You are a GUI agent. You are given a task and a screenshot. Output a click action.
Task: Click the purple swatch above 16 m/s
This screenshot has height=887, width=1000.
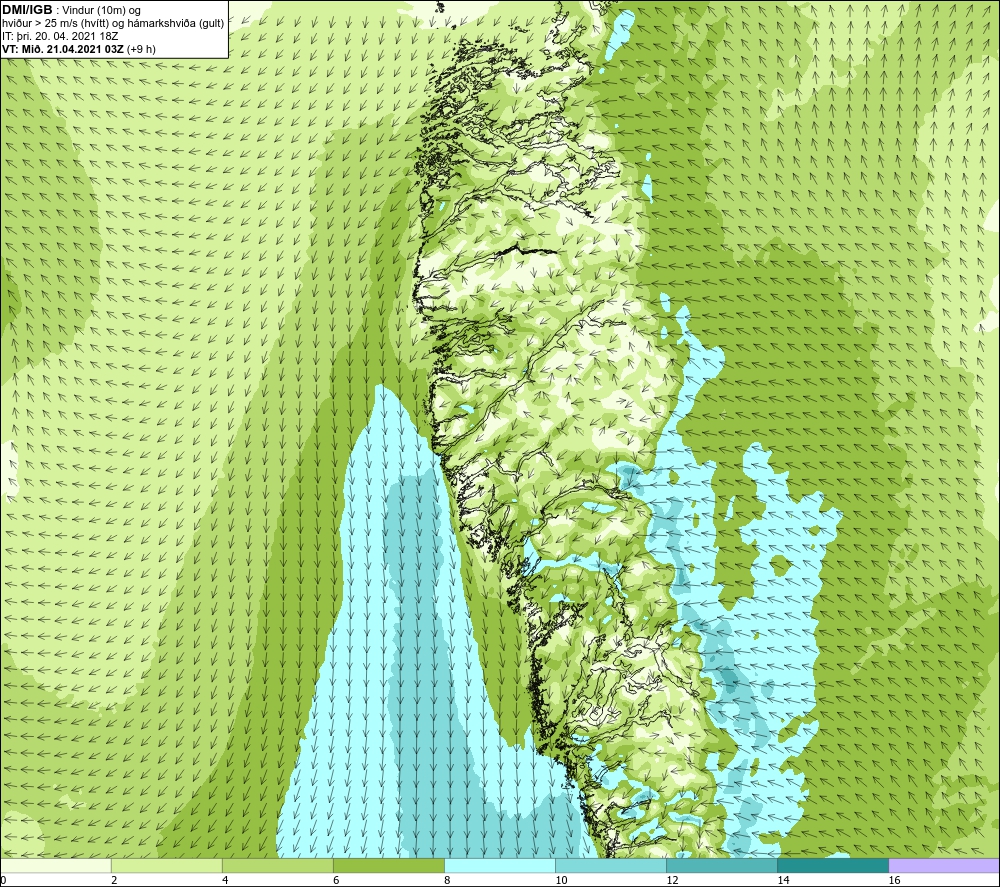[x=943, y=865]
